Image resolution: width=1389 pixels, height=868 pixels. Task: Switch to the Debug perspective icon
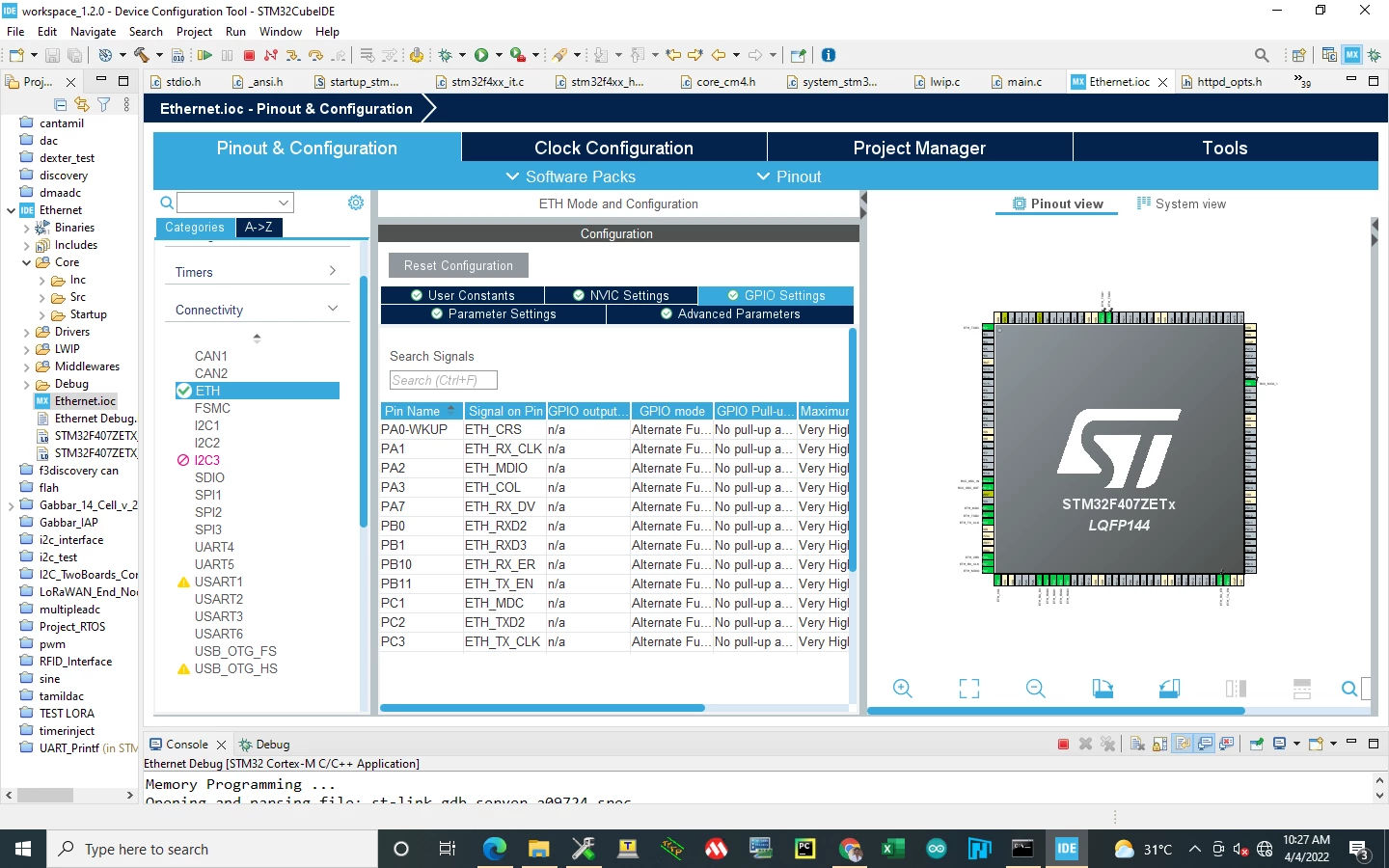point(1375,55)
